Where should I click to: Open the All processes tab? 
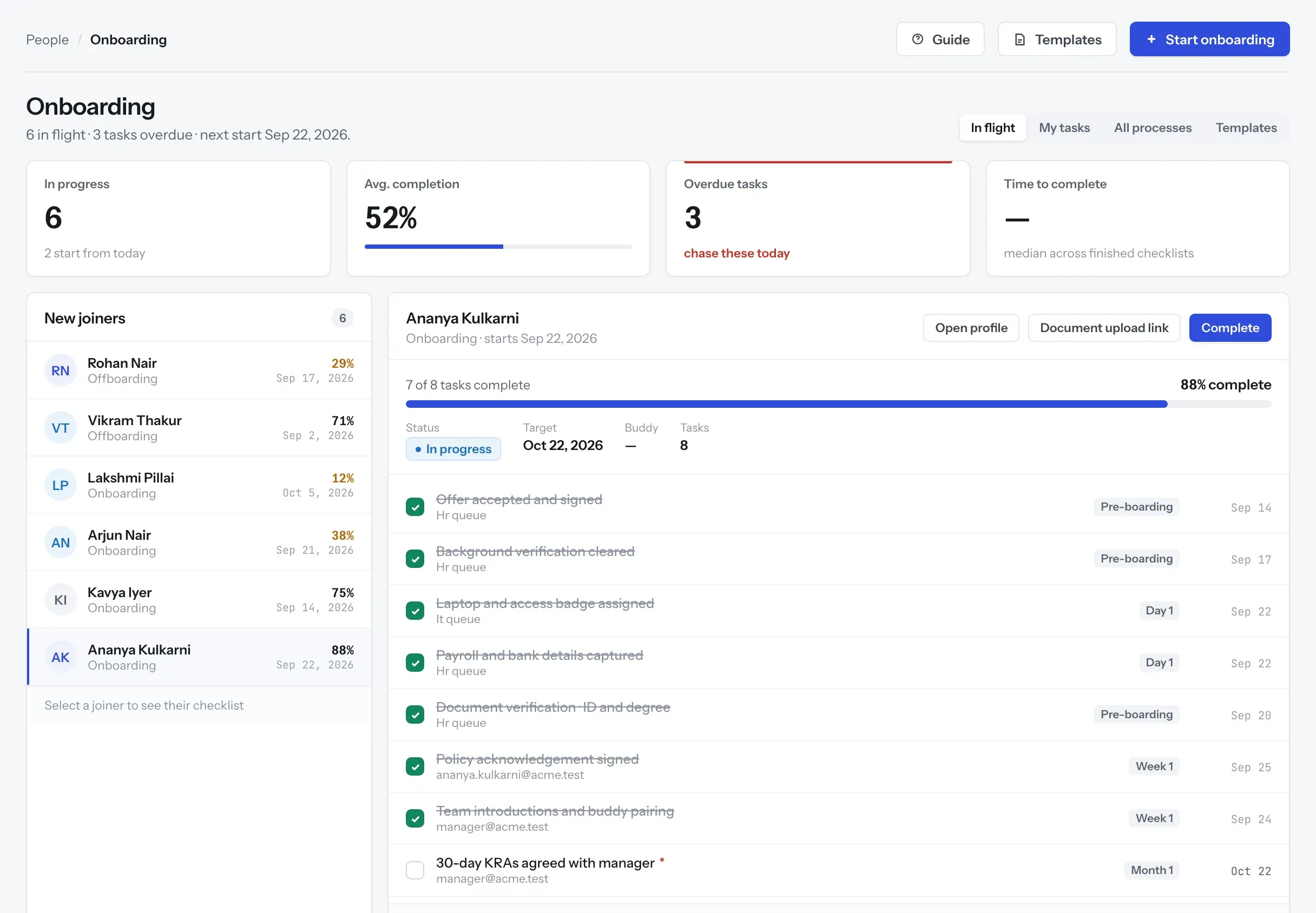click(1153, 128)
